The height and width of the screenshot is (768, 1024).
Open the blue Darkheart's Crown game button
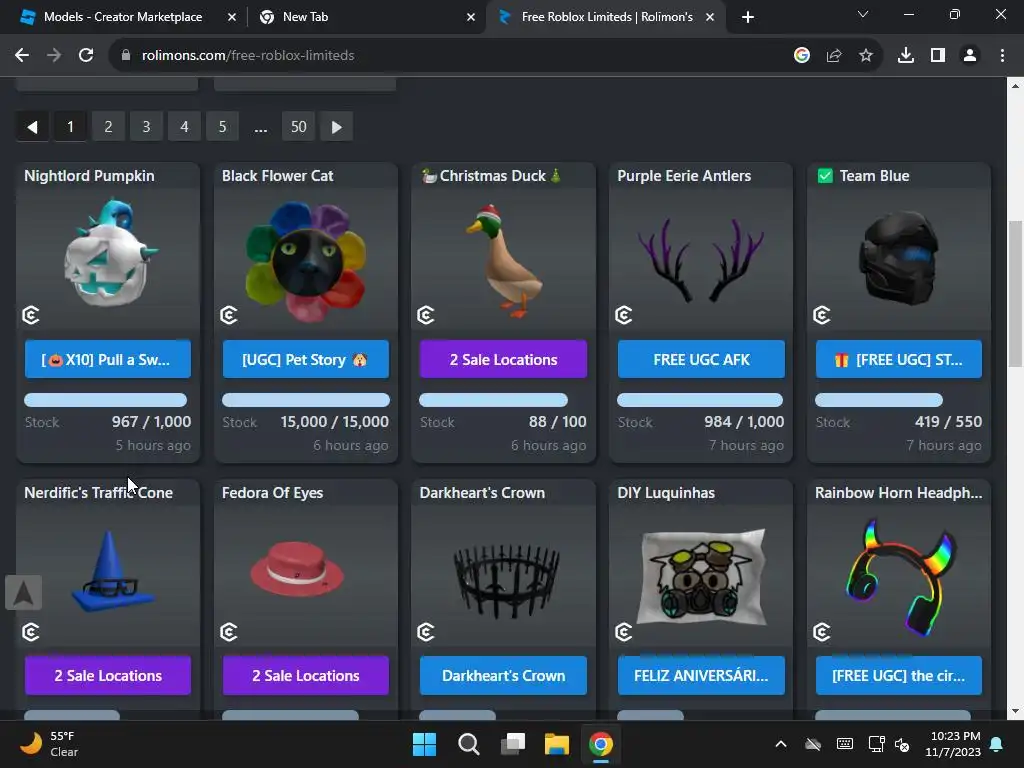click(x=504, y=675)
